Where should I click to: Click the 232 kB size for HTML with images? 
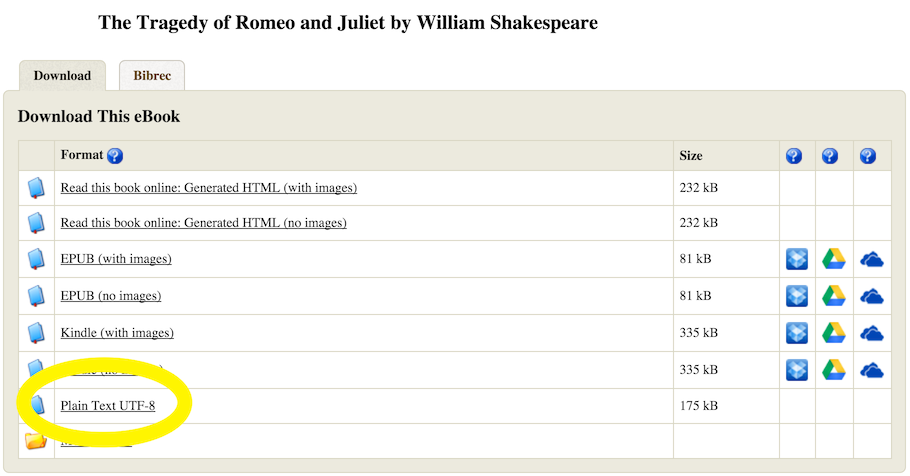pos(699,187)
